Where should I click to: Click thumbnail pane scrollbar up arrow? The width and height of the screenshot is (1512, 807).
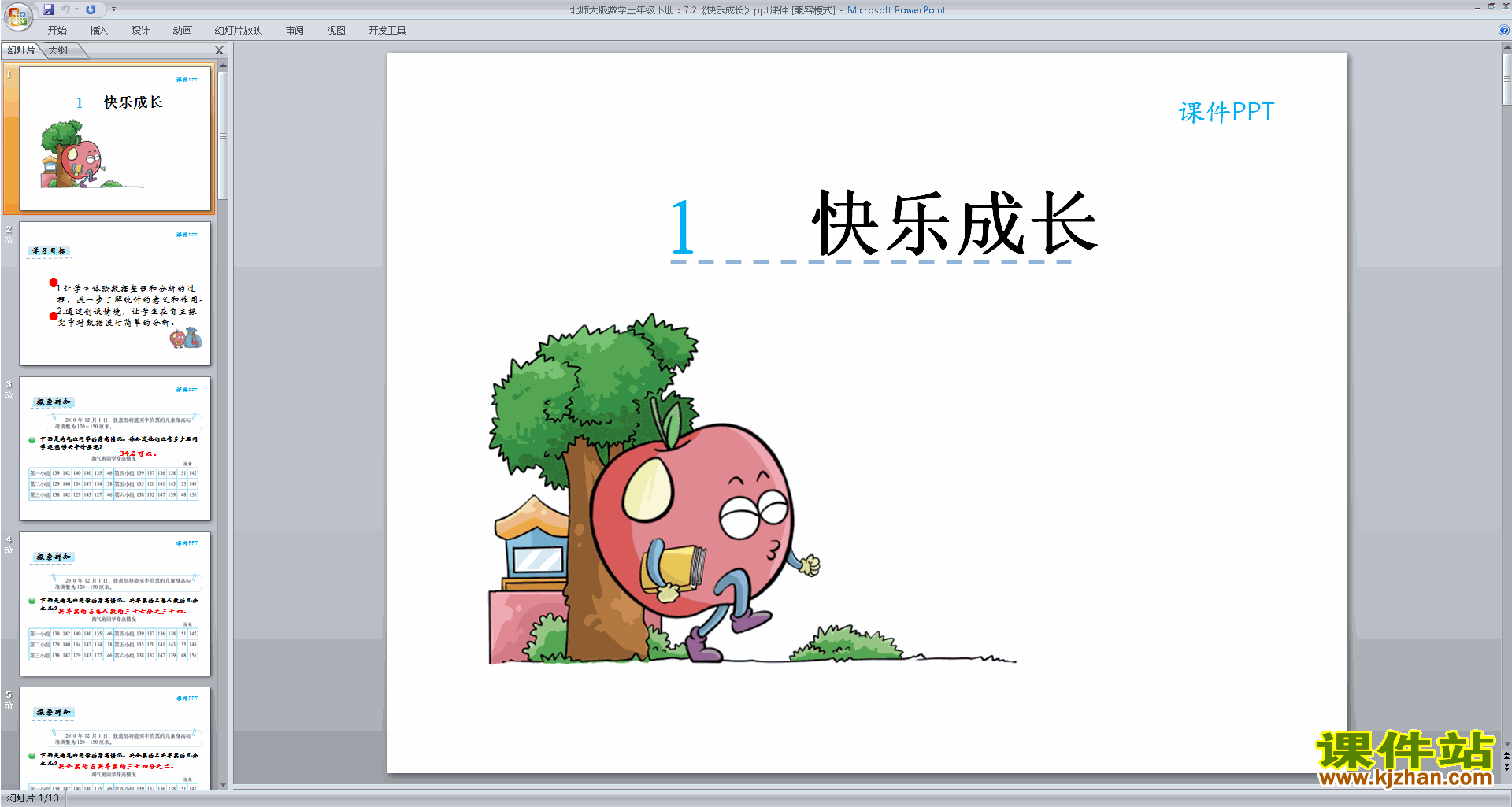[223, 65]
